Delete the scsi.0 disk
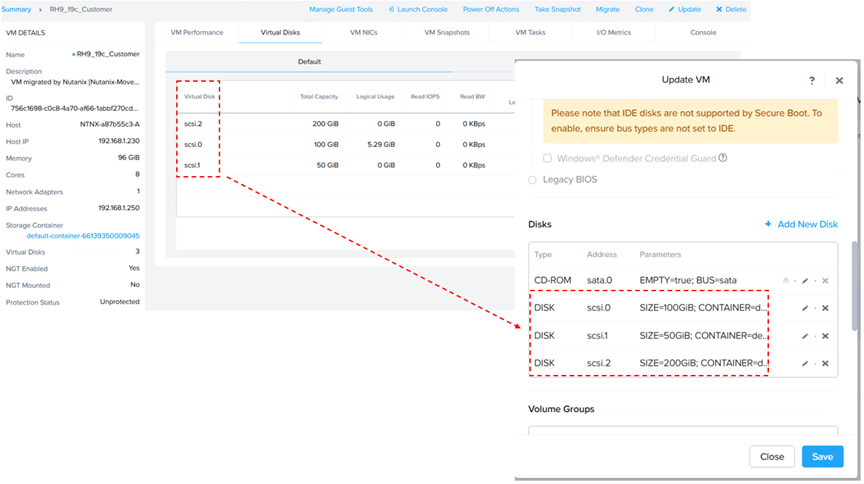Screen dimensions: 864x484 tap(825, 309)
